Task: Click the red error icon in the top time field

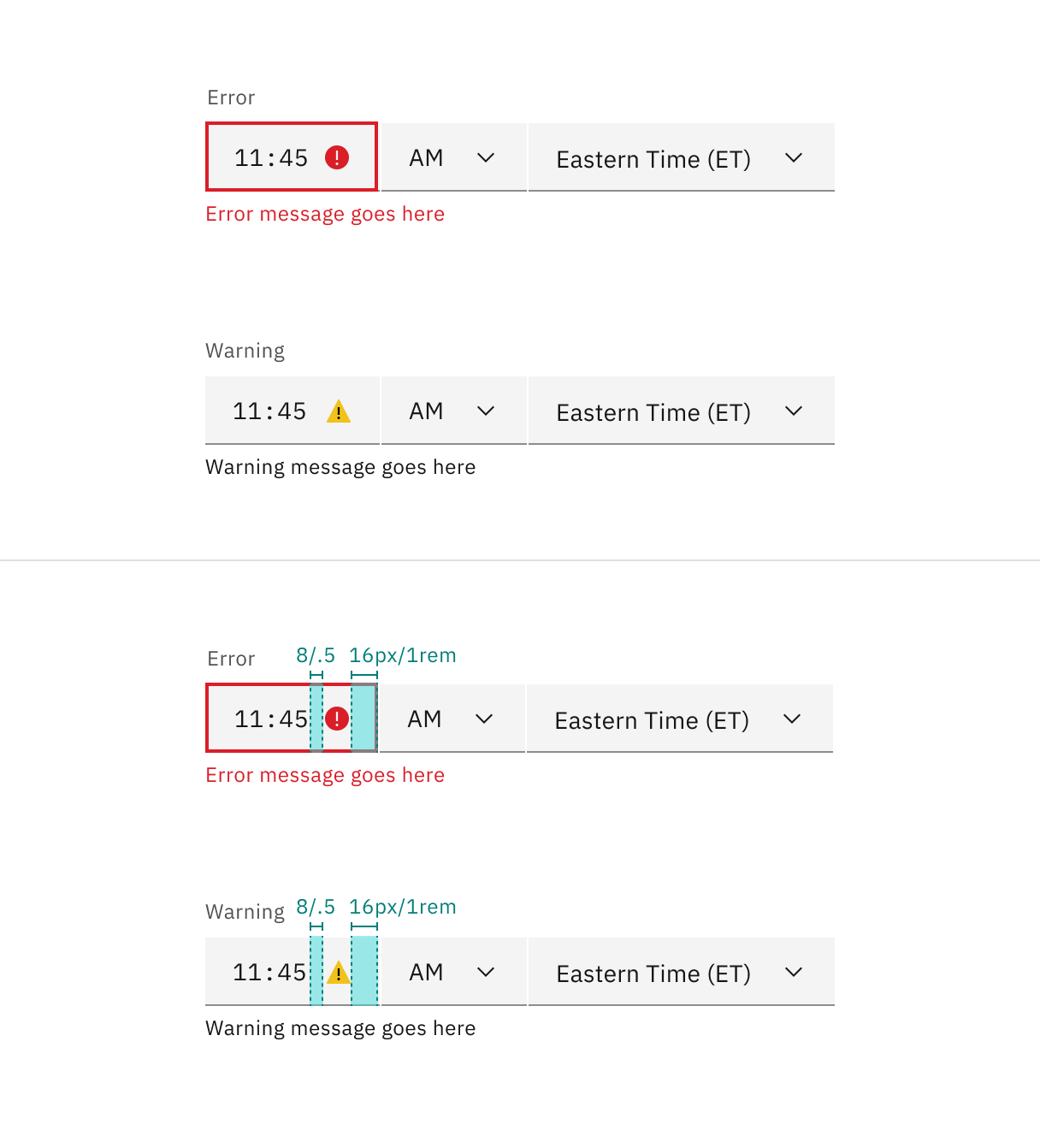Action: [x=337, y=157]
